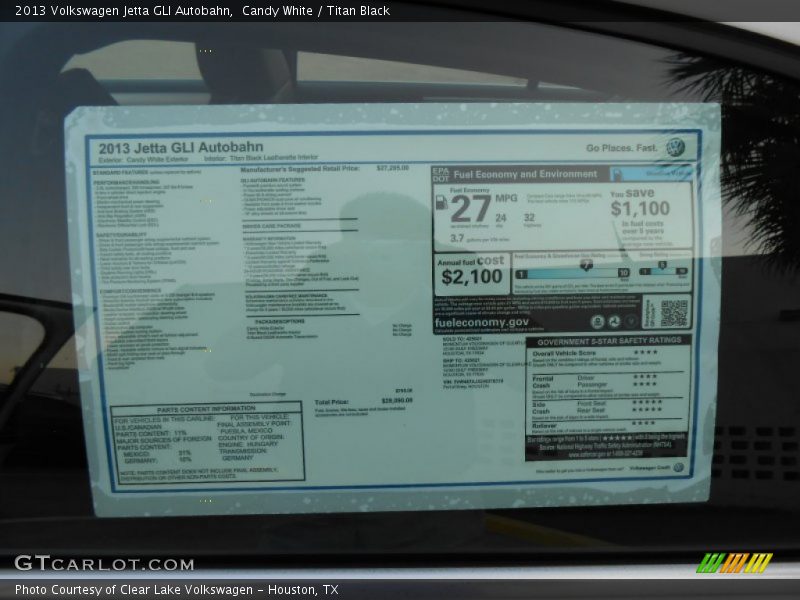
Task: Click the '32' highway MPG value
Action: pyautogui.click(x=529, y=217)
